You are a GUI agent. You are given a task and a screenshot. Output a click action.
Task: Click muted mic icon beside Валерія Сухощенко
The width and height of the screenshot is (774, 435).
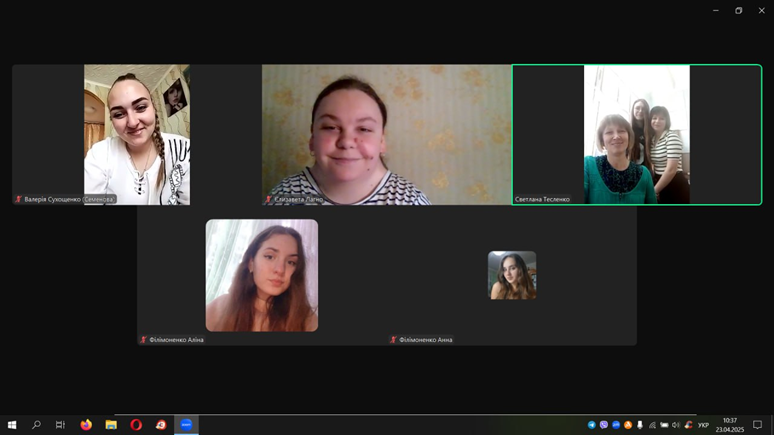(x=18, y=199)
